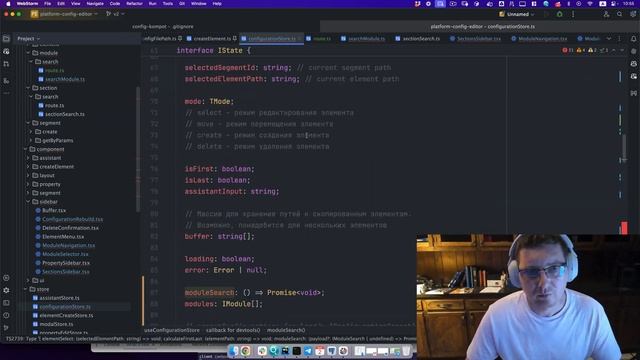Click the red error count indicator
The width and height of the screenshot is (640, 360).
tap(568, 50)
